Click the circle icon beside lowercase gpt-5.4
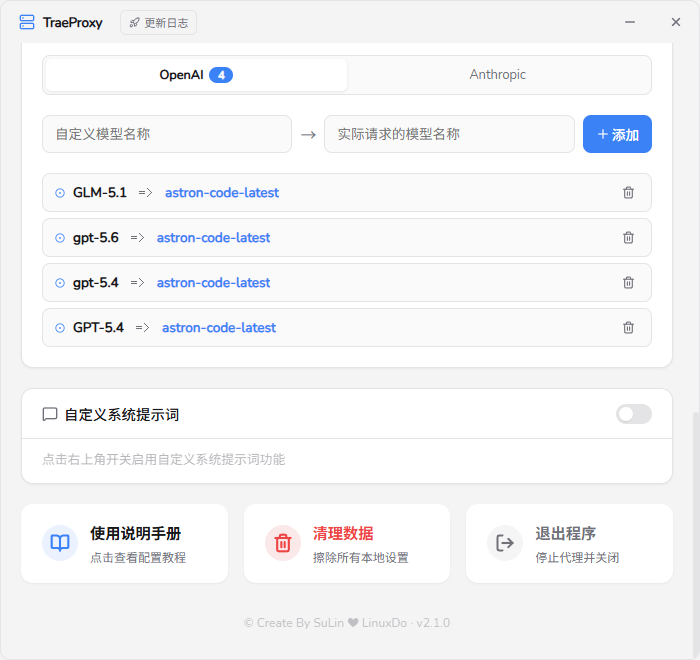The image size is (700, 660). point(60,283)
